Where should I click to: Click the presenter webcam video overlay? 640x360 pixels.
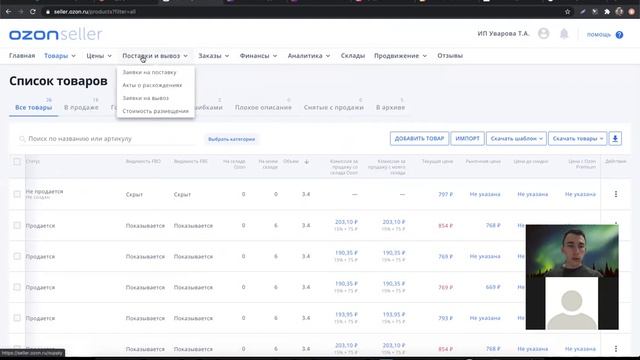pyautogui.click(x=572, y=251)
